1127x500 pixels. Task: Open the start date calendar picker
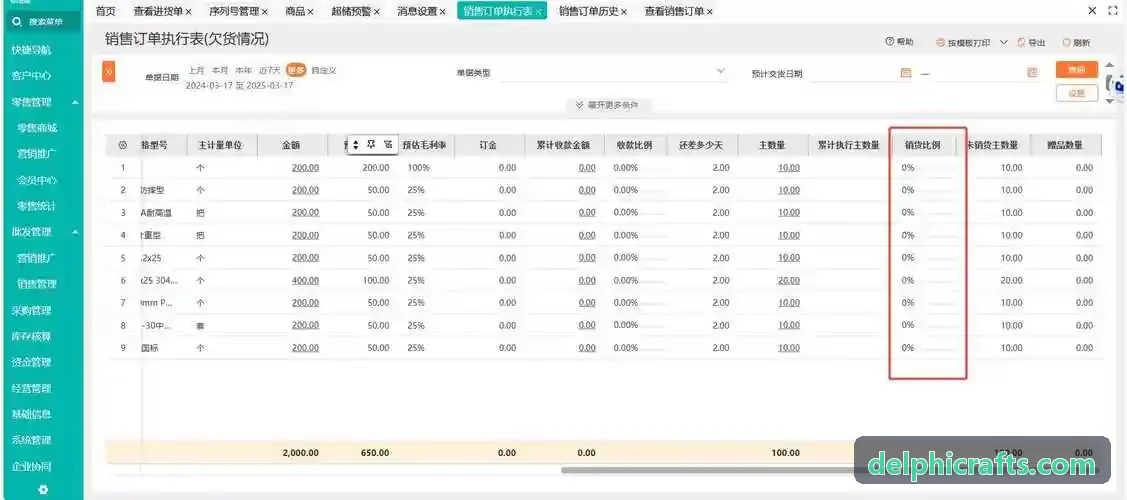click(906, 73)
